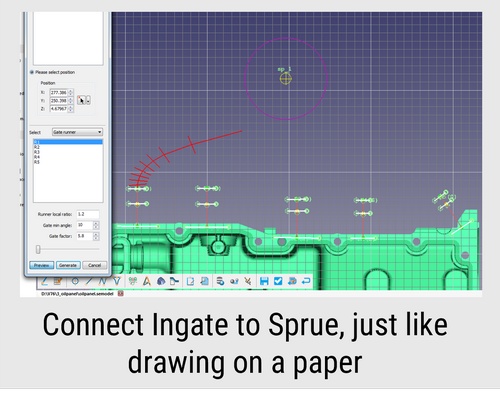Image resolution: width=500 pixels, height=400 pixels.
Task: Click the return arrow icon in toolbar
Action: click(x=306, y=281)
